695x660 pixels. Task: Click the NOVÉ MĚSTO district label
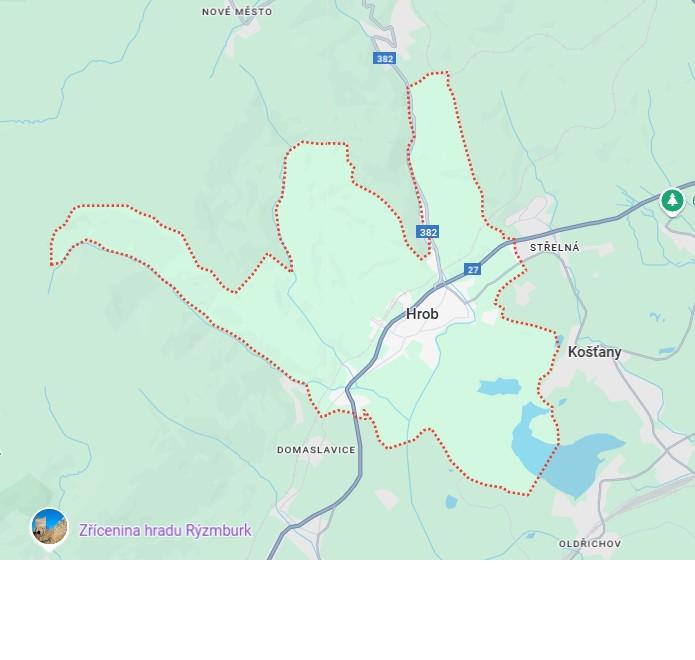pos(237,12)
